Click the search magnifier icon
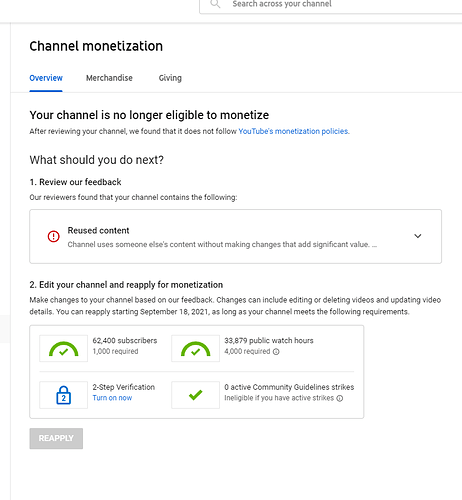This screenshot has height=500, width=462. click(x=215, y=4)
